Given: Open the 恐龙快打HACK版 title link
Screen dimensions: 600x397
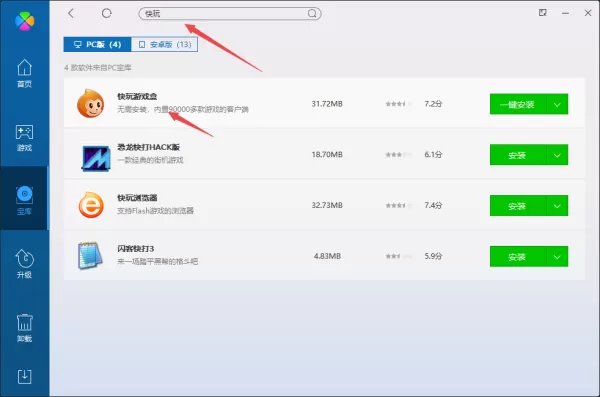Looking at the screenshot, I should (x=148, y=147).
